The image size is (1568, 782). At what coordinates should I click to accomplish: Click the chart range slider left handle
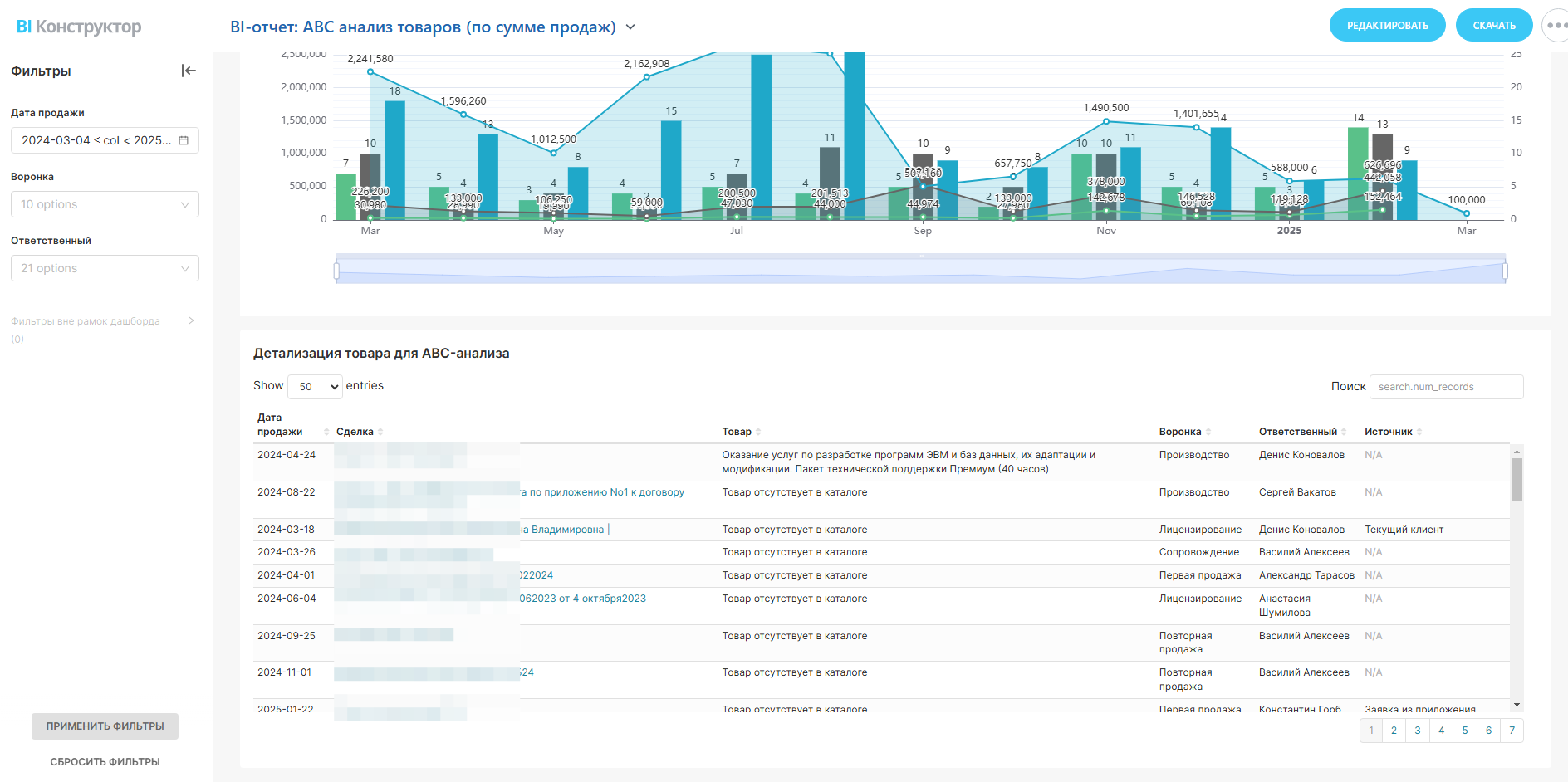coord(336,271)
